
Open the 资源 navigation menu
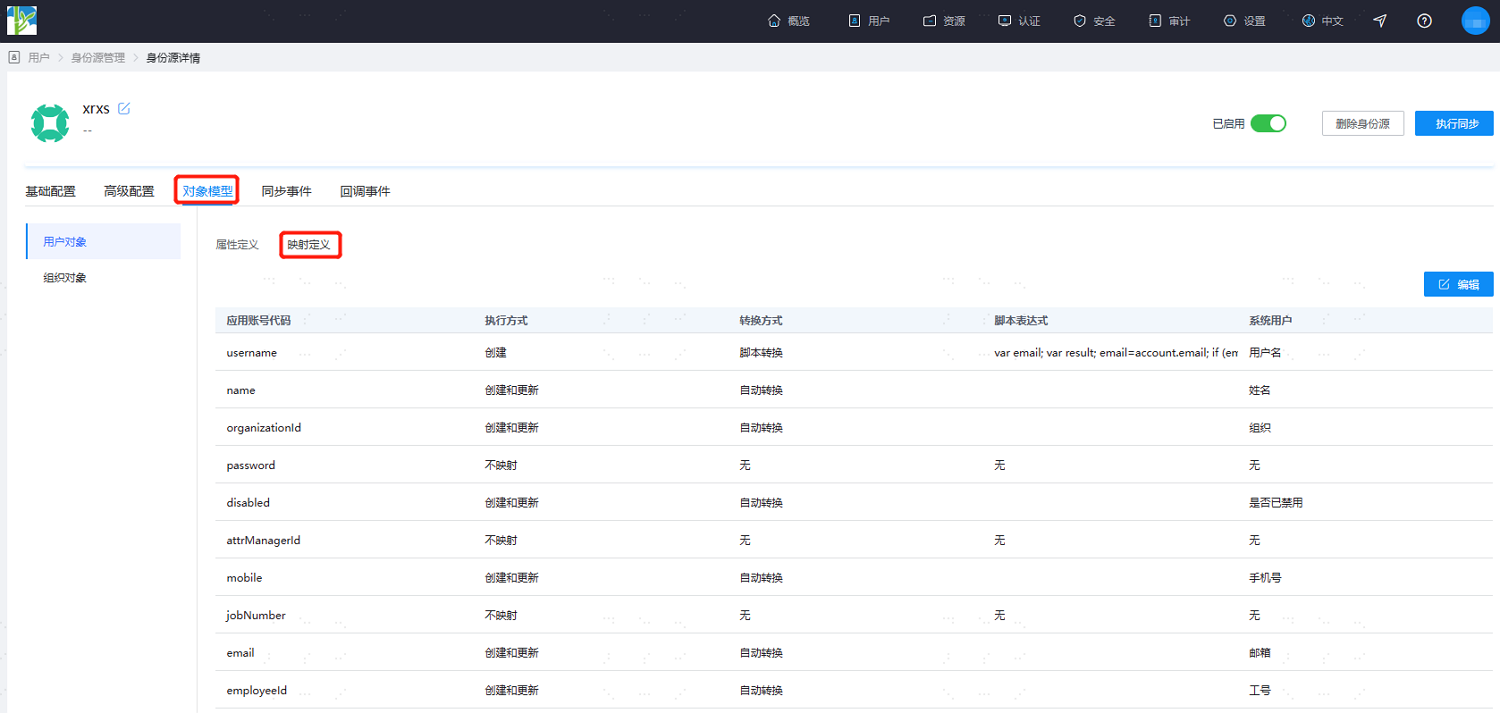[x=944, y=21]
